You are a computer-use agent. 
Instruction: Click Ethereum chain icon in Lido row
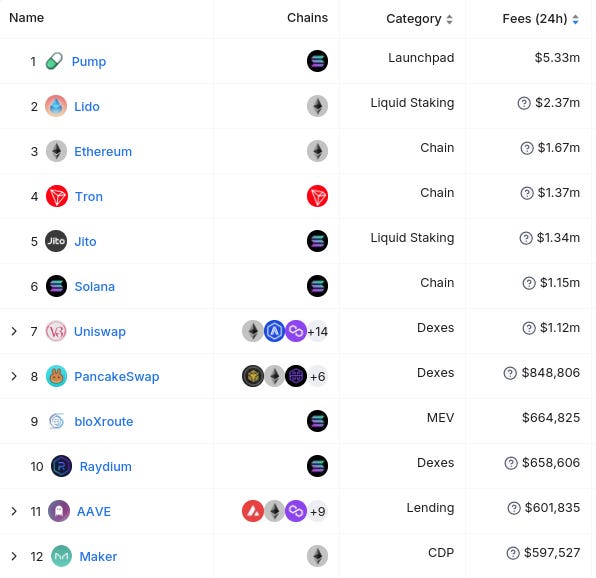tap(317, 106)
